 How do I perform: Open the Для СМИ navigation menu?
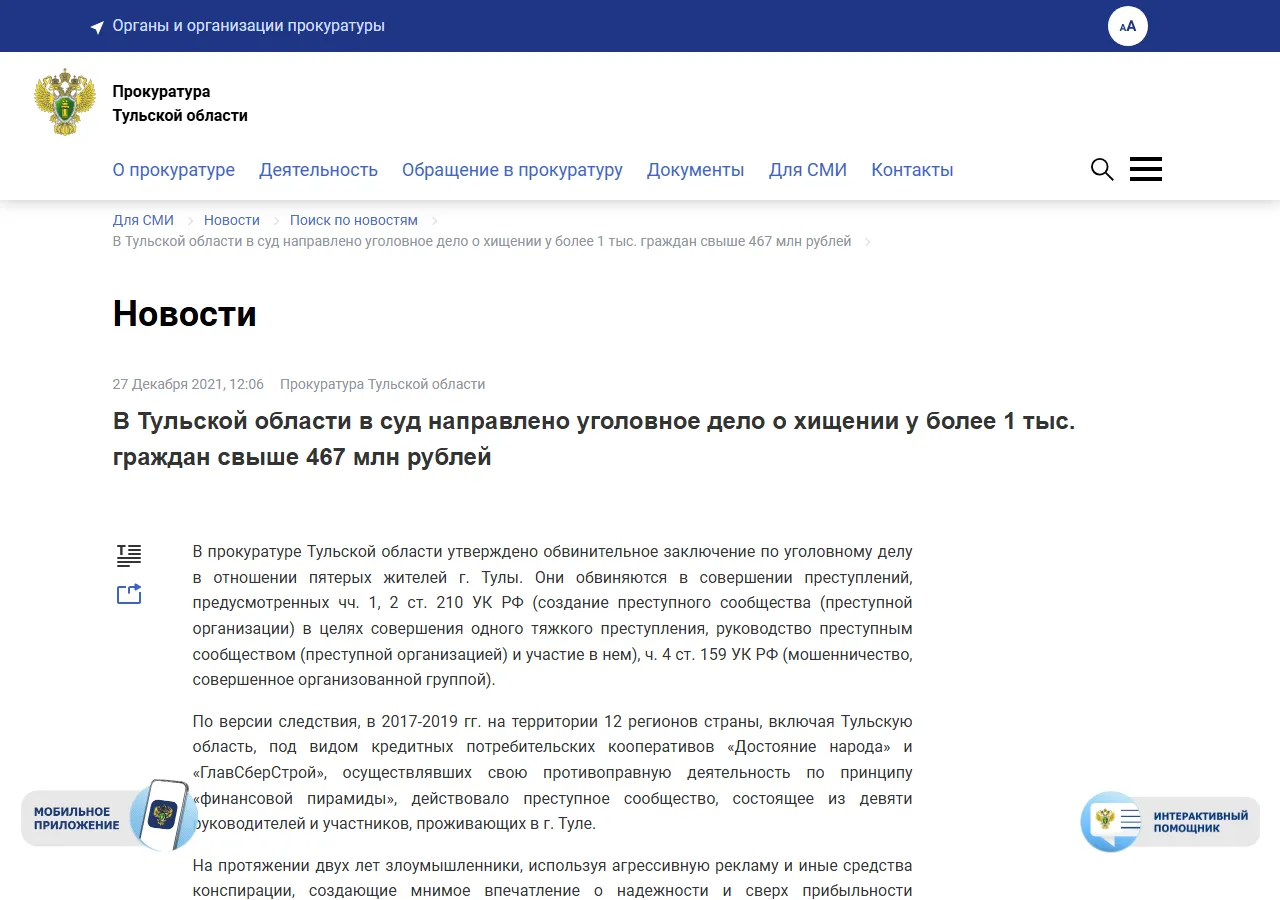click(808, 170)
